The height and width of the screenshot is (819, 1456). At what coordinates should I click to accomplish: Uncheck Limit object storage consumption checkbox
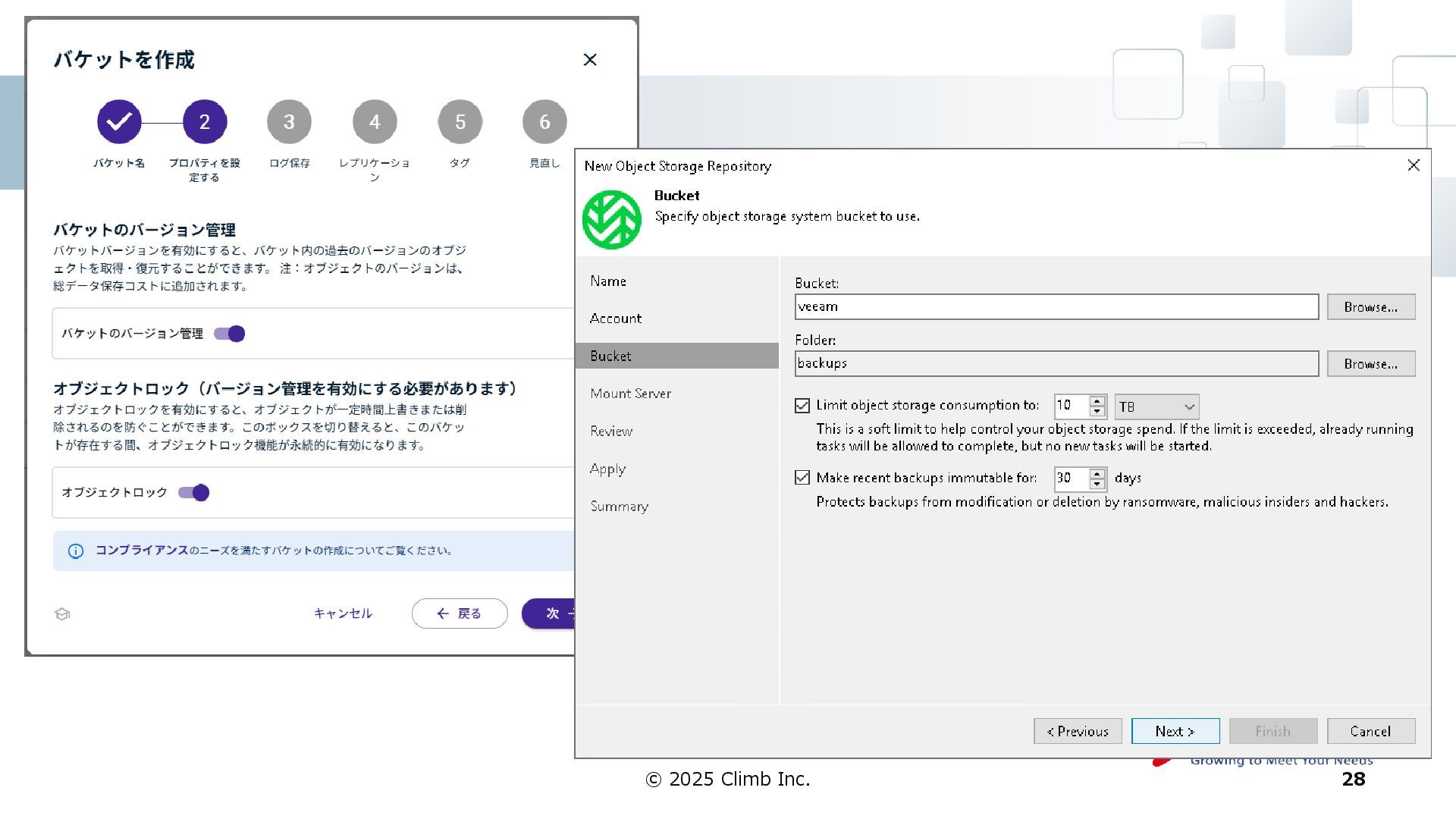pos(802,406)
